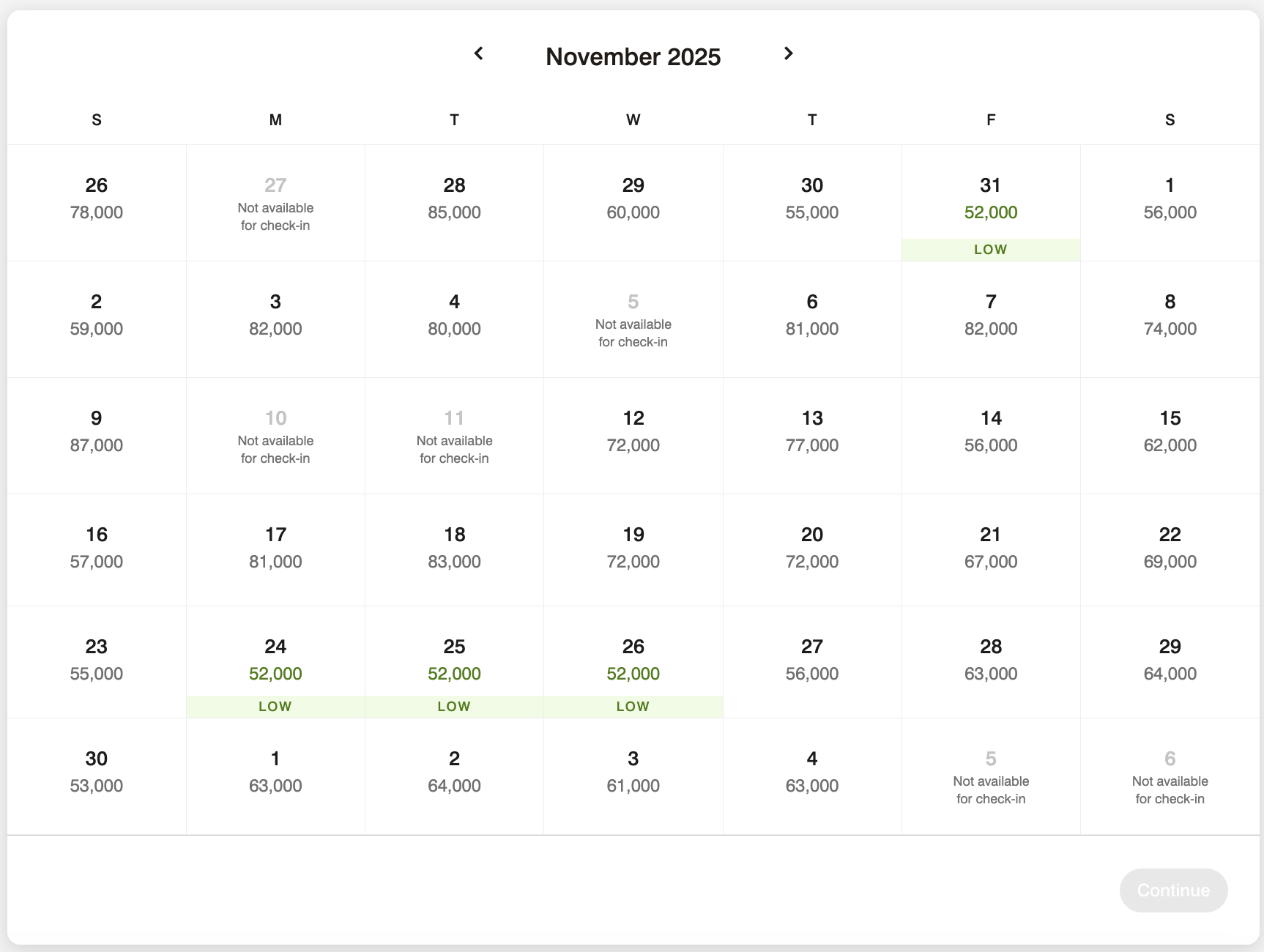1264x952 pixels.
Task: Select the Sunday column header
Action: coord(97,119)
